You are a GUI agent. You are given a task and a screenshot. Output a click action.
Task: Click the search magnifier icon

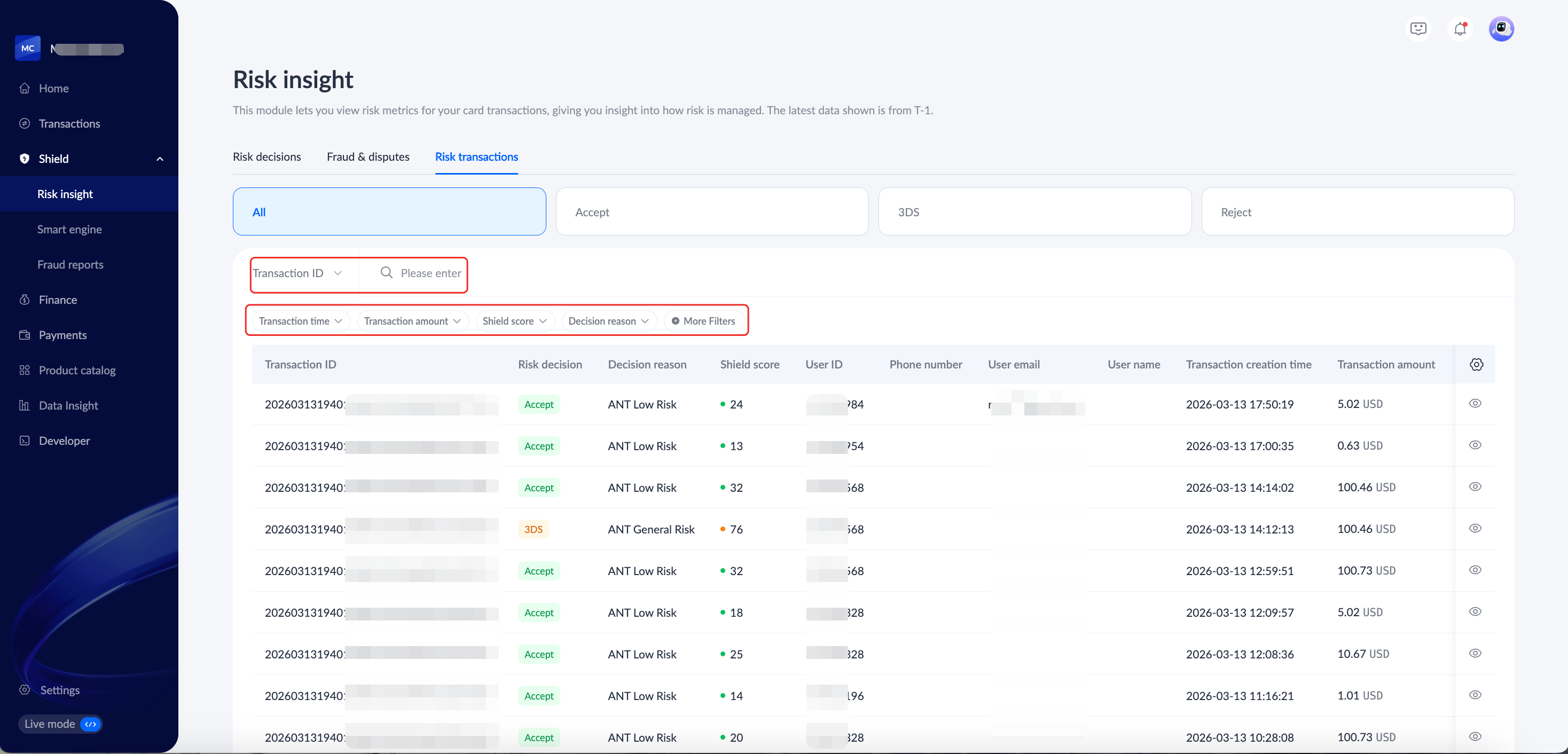[x=387, y=273]
